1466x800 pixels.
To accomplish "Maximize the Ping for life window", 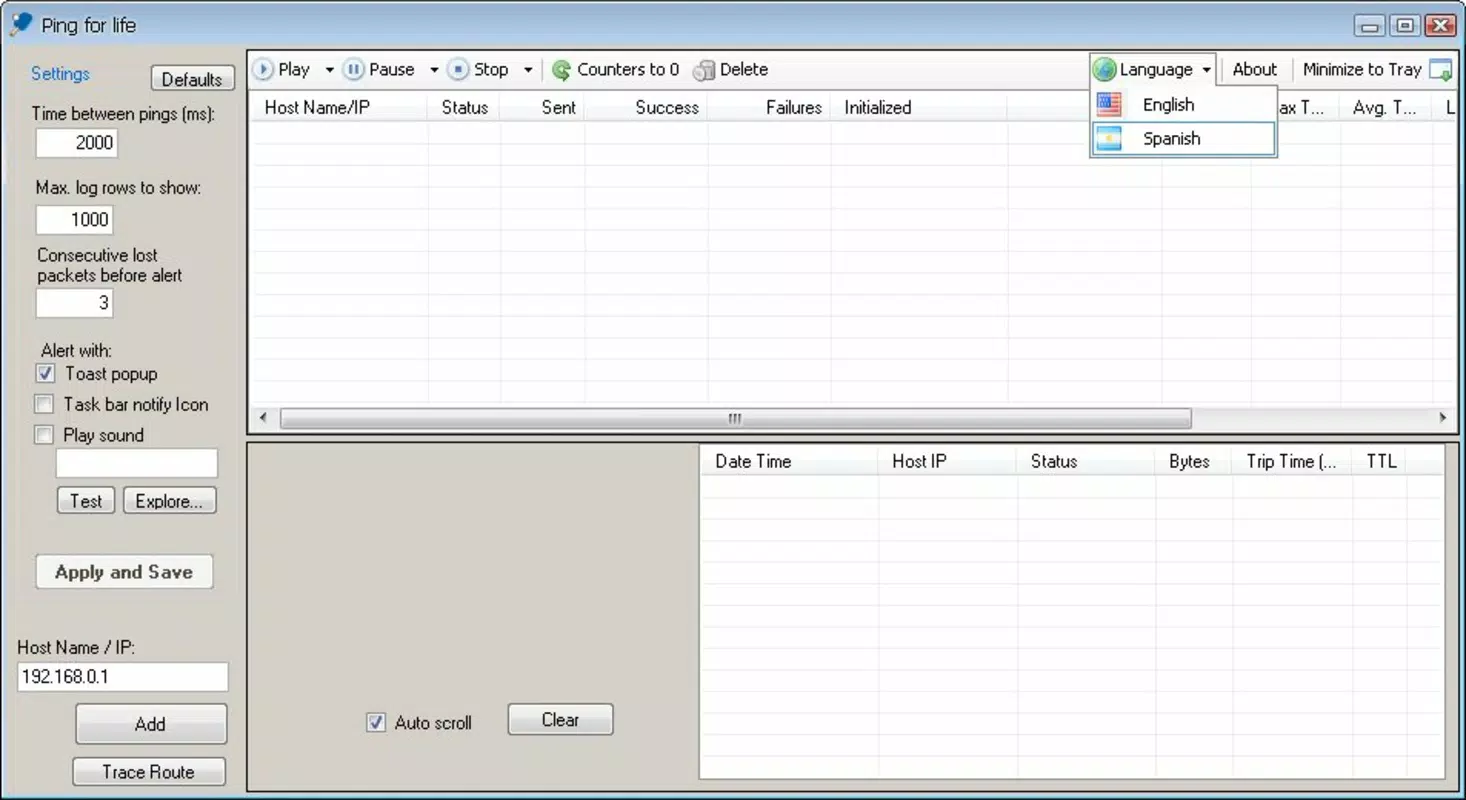I will click(x=1405, y=25).
